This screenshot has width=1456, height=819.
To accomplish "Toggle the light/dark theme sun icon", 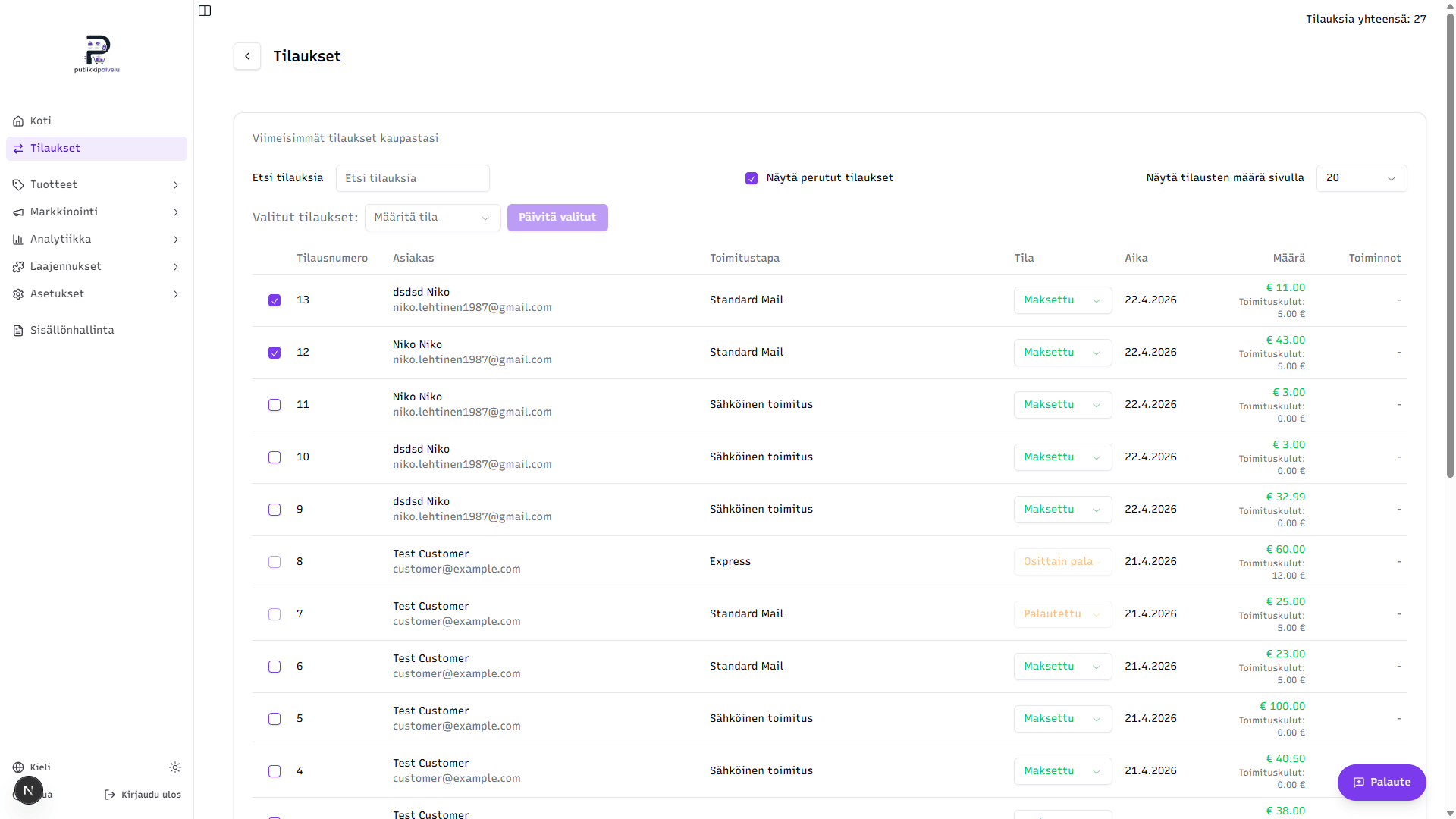I will (175, 767).
